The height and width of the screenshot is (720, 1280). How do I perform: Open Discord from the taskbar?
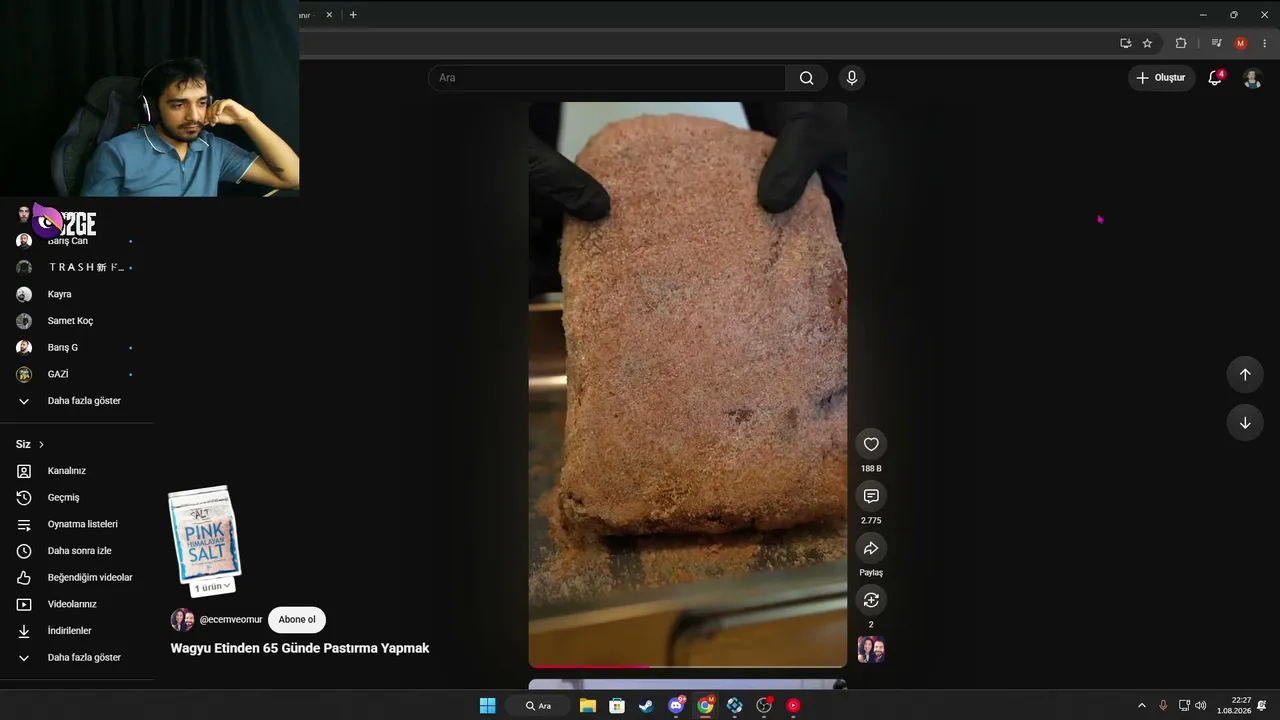[676, 706]
